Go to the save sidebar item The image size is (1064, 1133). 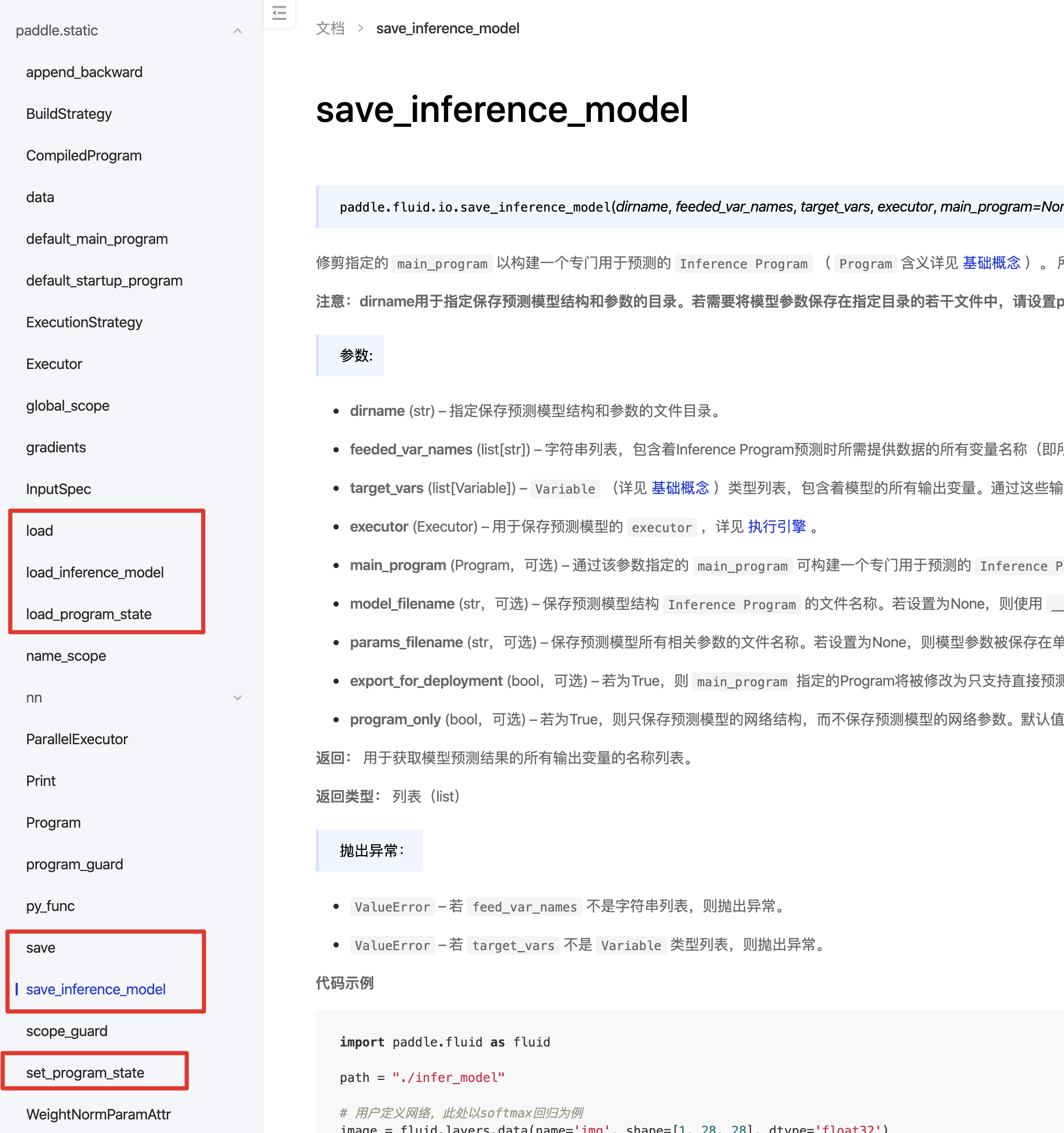(x=41, y=948)
